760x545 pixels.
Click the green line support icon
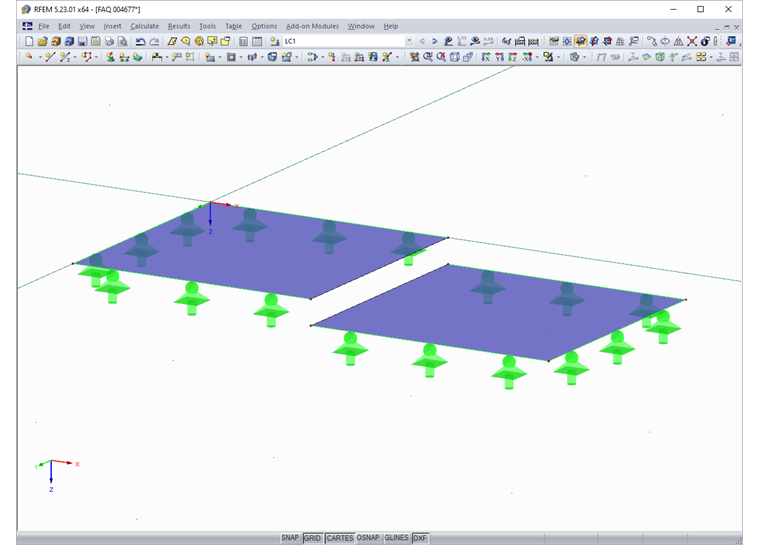point(124,57)
